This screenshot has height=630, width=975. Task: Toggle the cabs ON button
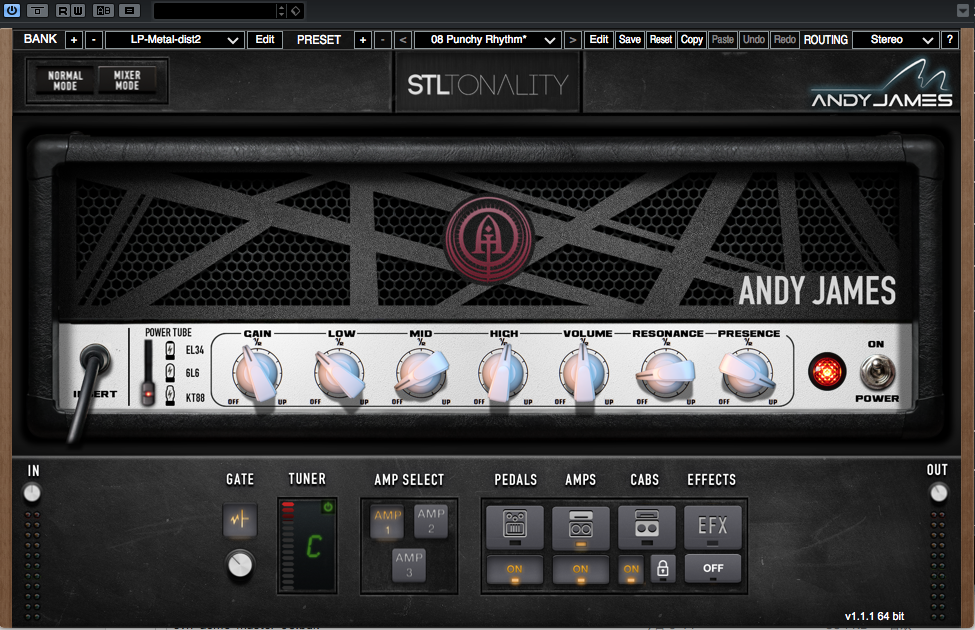coord(631,570)
